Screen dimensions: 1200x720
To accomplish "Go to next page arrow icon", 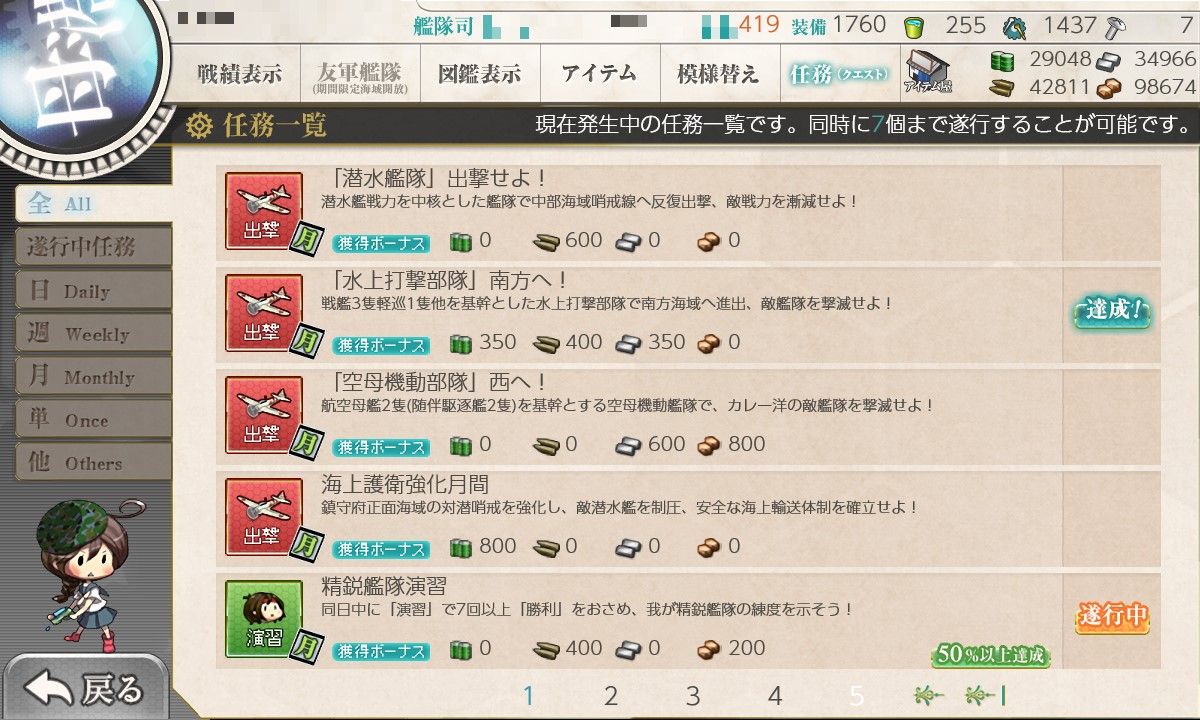I will click(927, 696).
